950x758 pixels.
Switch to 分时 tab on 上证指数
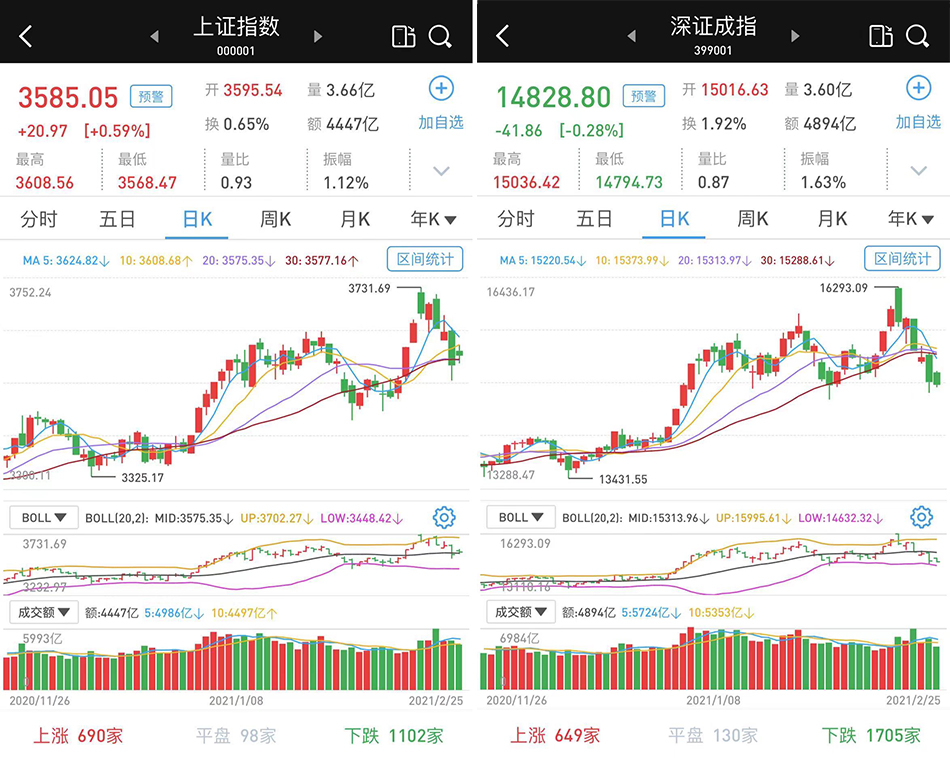[38, 219]
